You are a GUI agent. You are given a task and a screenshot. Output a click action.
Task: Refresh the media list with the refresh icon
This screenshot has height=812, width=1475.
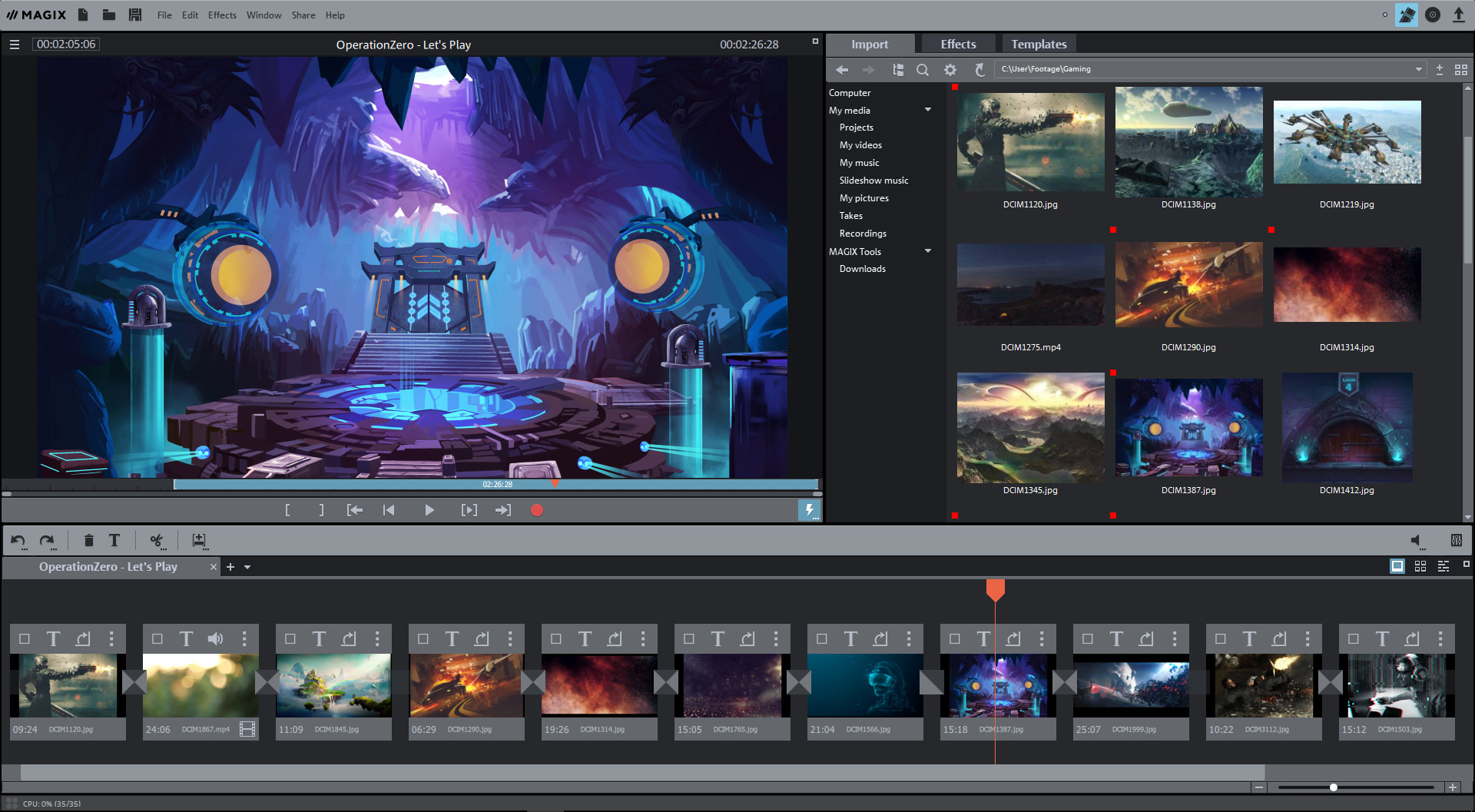tap(979, 69)
